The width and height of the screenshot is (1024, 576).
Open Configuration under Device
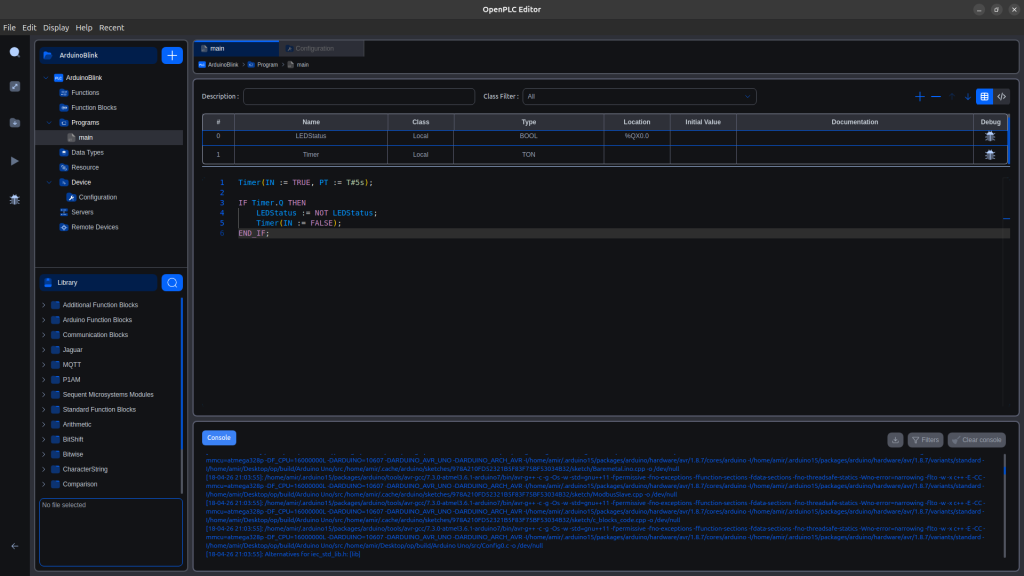click(x=97, y=197)
